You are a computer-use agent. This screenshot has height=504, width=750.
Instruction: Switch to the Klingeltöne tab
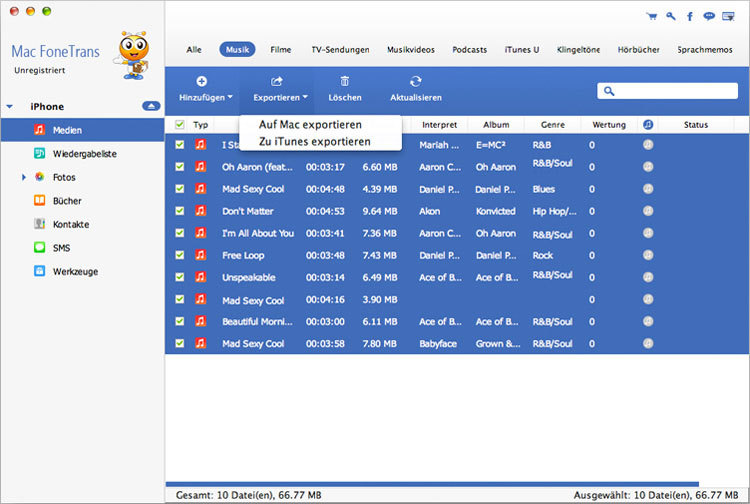[578, 49]
